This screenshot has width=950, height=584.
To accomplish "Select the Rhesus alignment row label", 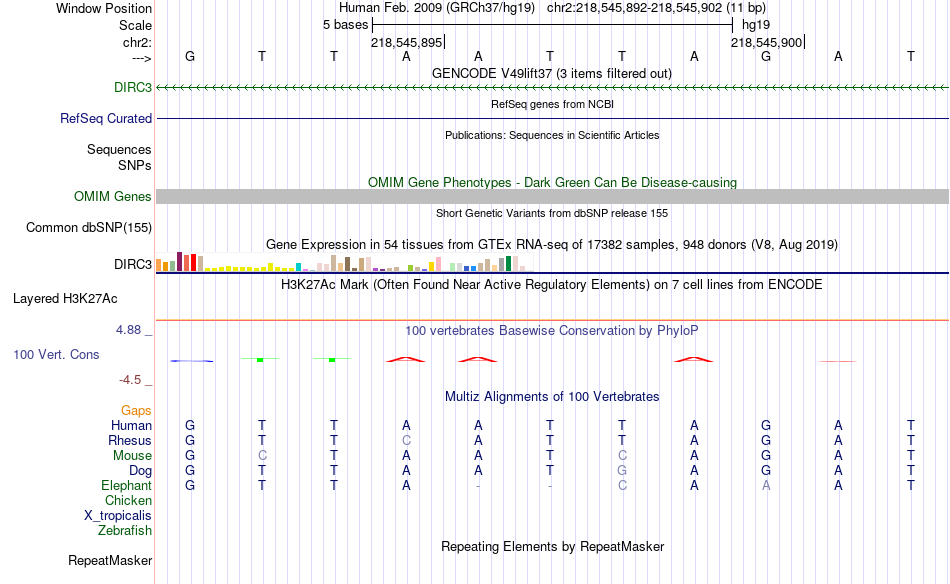I will pos(130,440).
